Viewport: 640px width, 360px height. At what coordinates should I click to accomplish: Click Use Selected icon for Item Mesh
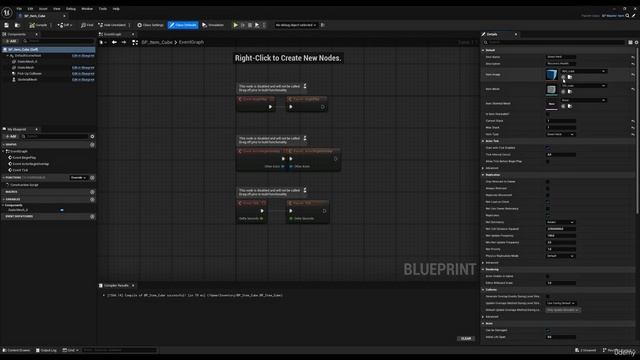click(x=563, y=91)
